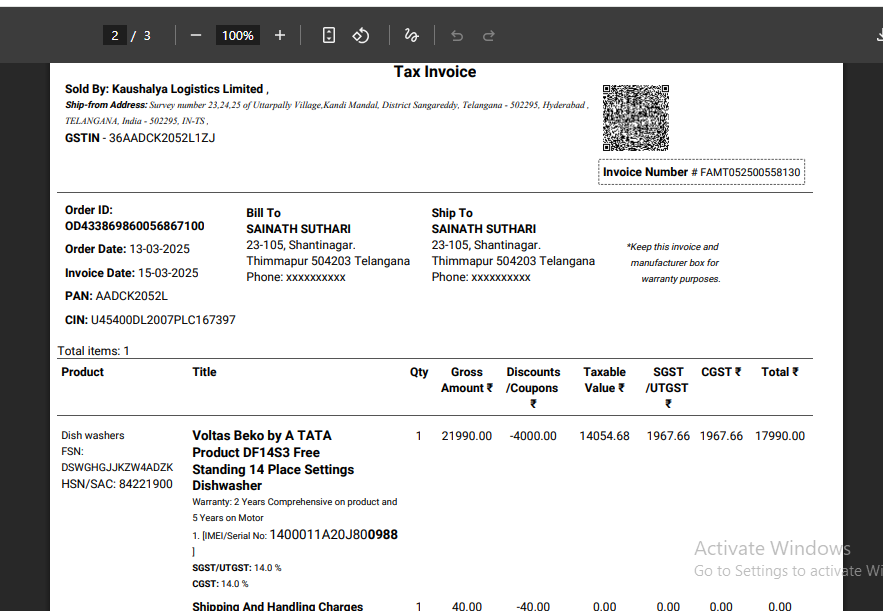883x611 pixels.
Task: Click Invoice Date 15-03-2025
Action: 132,273
